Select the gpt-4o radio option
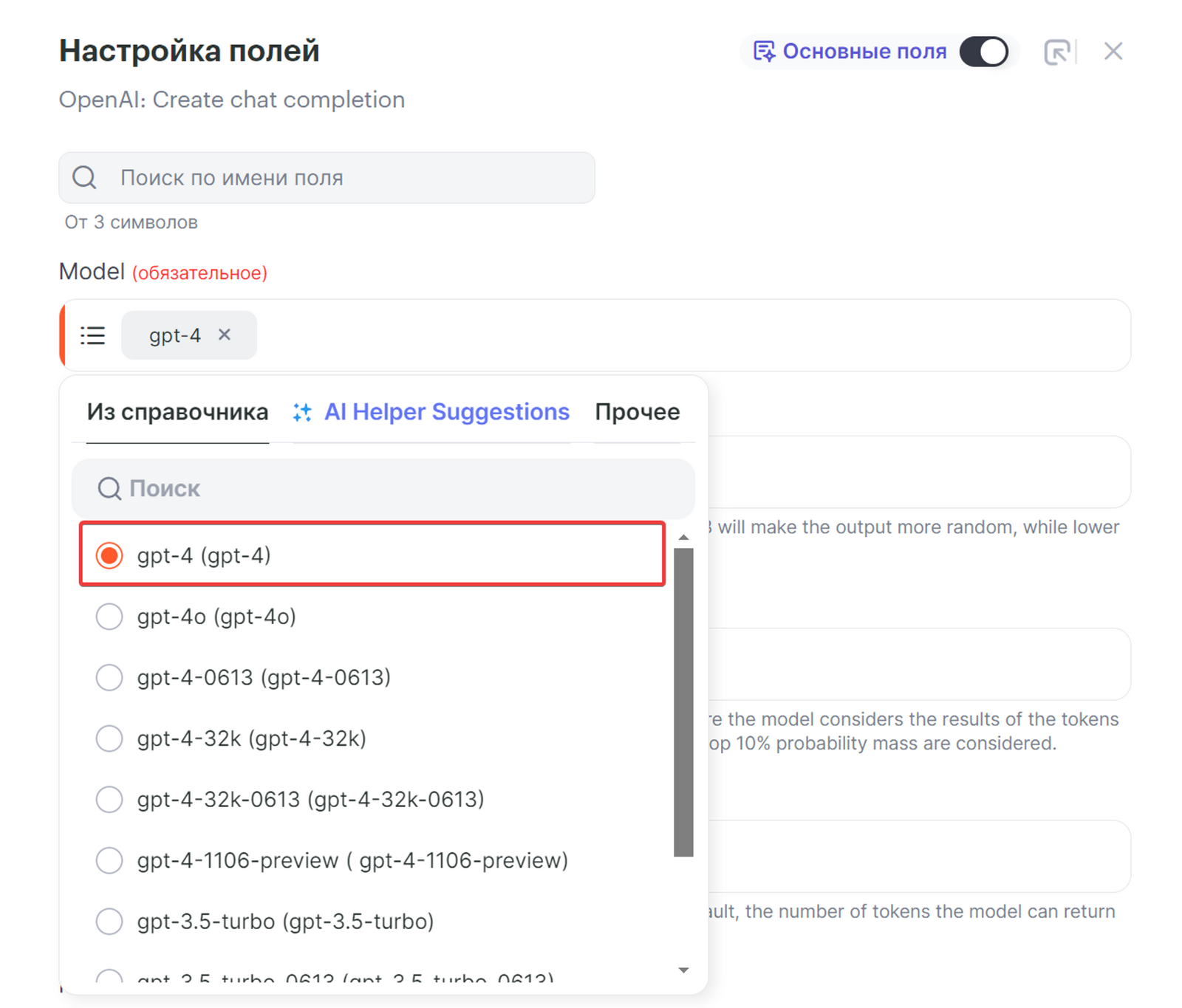The width and height of the screenshot is (1182, 1008). (x=109, y=617)
